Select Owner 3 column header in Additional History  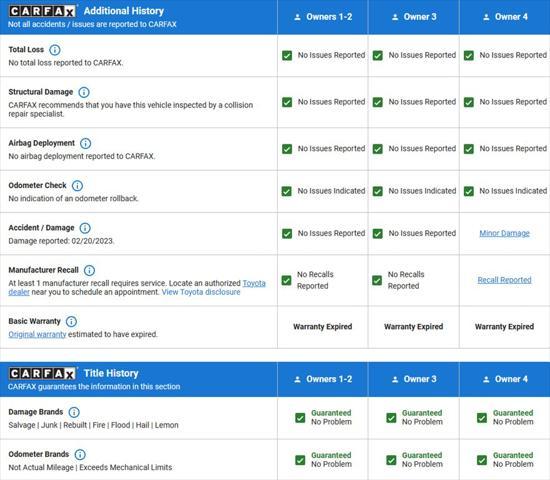pyautogui.click(x=414, y=17)
